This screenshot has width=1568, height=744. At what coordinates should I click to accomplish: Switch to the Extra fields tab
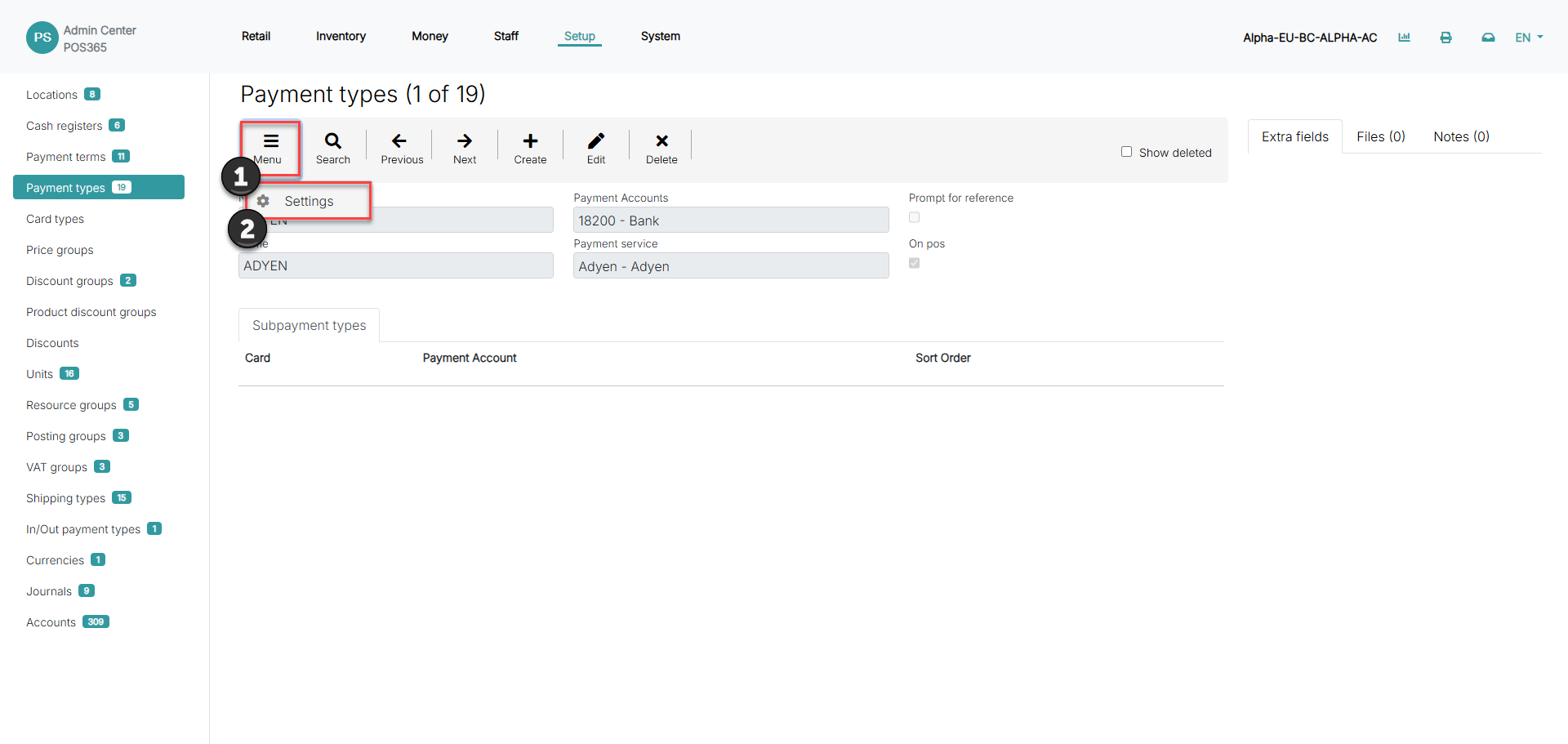tap(1294, 136)
